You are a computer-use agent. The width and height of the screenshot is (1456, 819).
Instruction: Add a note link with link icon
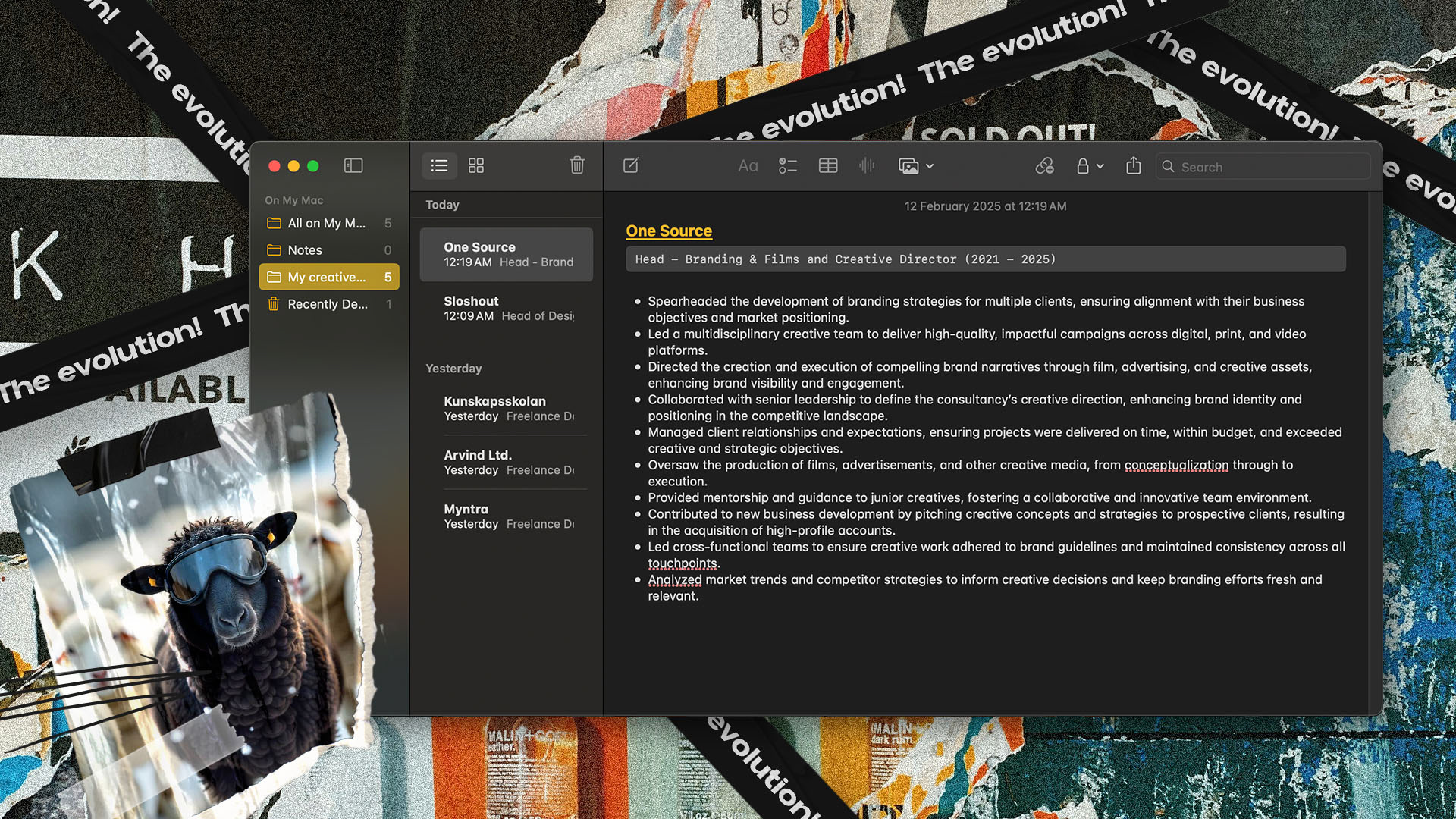pos(1045,166)
